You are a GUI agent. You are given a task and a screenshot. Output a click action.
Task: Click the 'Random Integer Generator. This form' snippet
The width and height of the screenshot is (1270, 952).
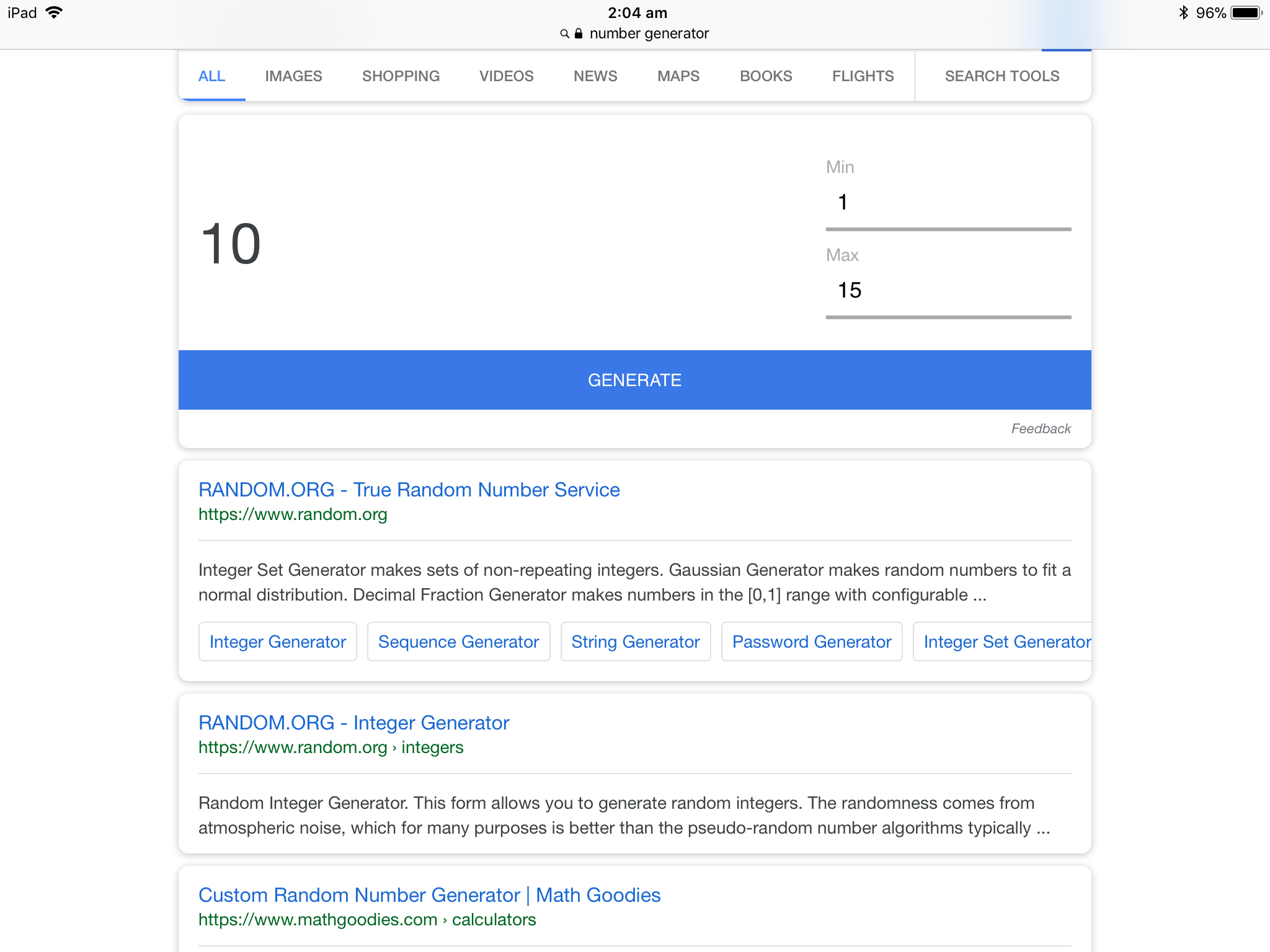pos(624,816)
